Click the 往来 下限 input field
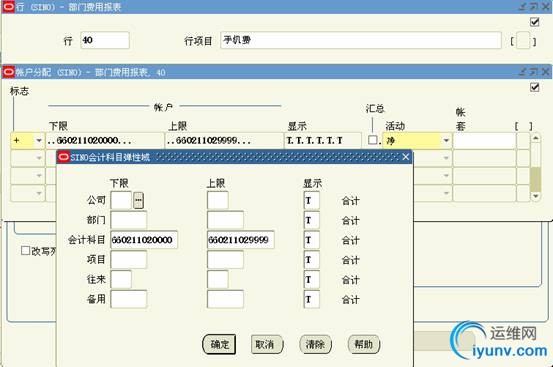This screenshot has width=553, height=367. coord(121,279)
